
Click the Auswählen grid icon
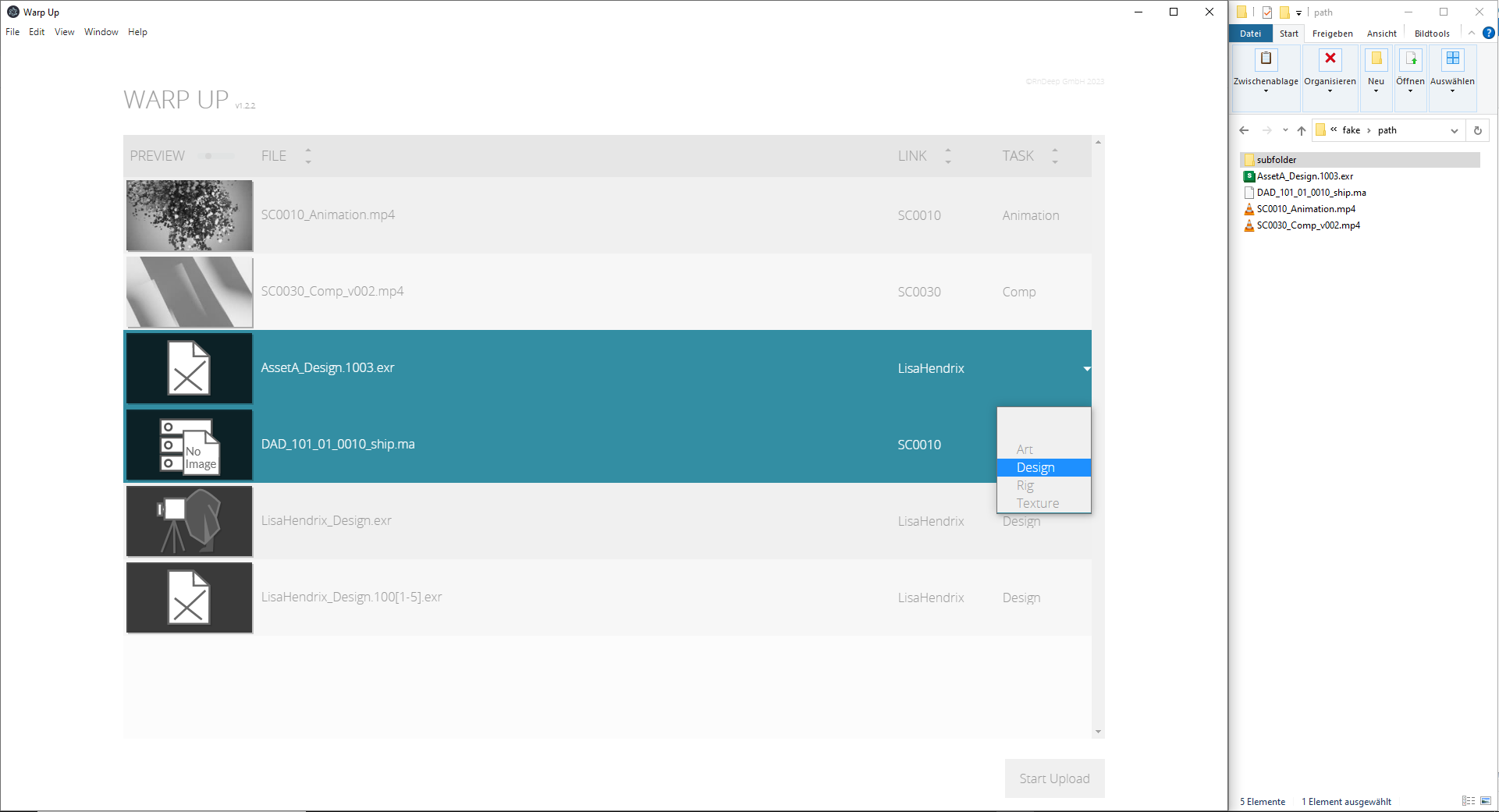click(1452, 59)
